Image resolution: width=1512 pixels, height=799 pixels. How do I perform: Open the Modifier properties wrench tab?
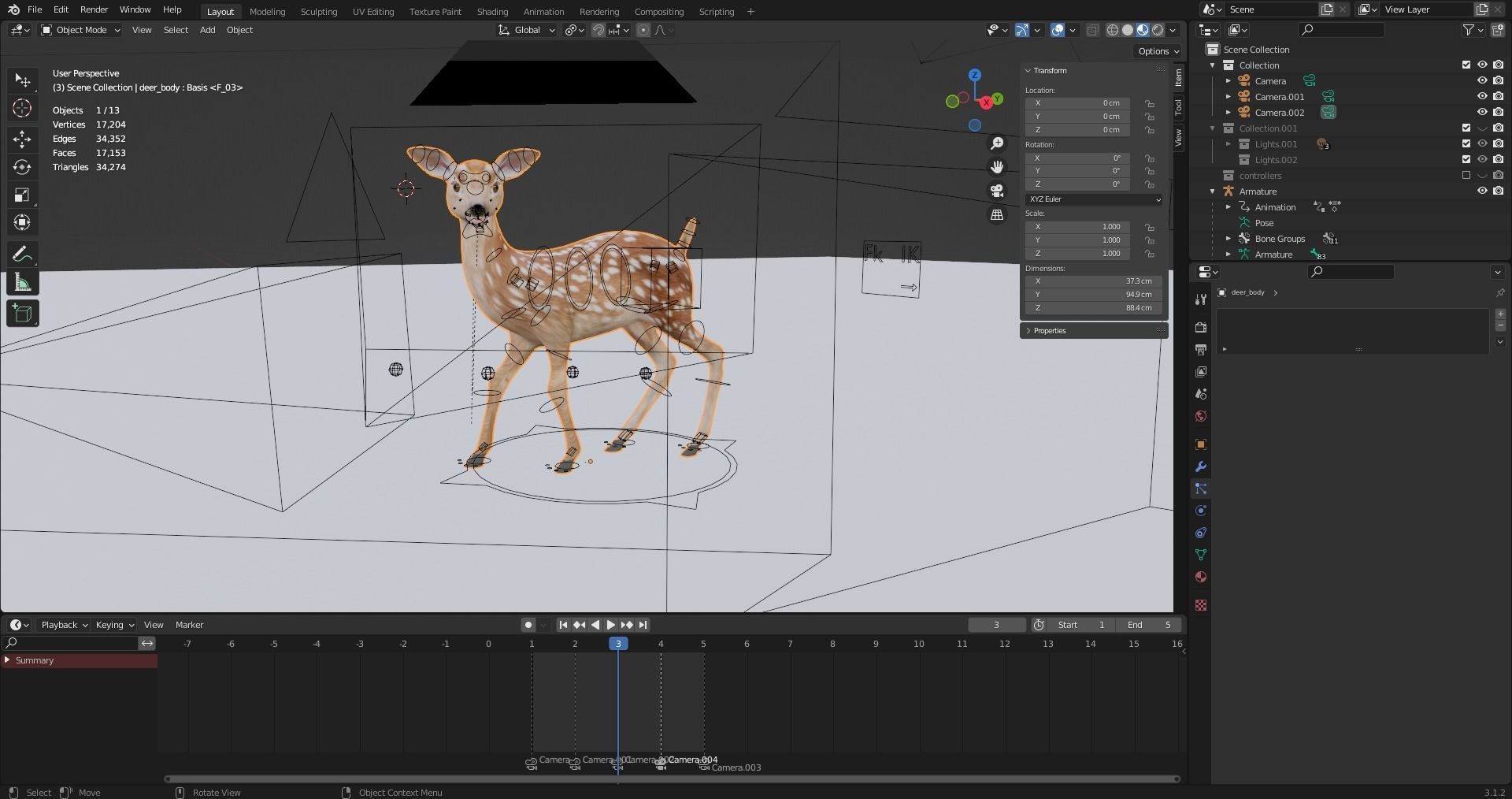click(x=1200, y=466)
